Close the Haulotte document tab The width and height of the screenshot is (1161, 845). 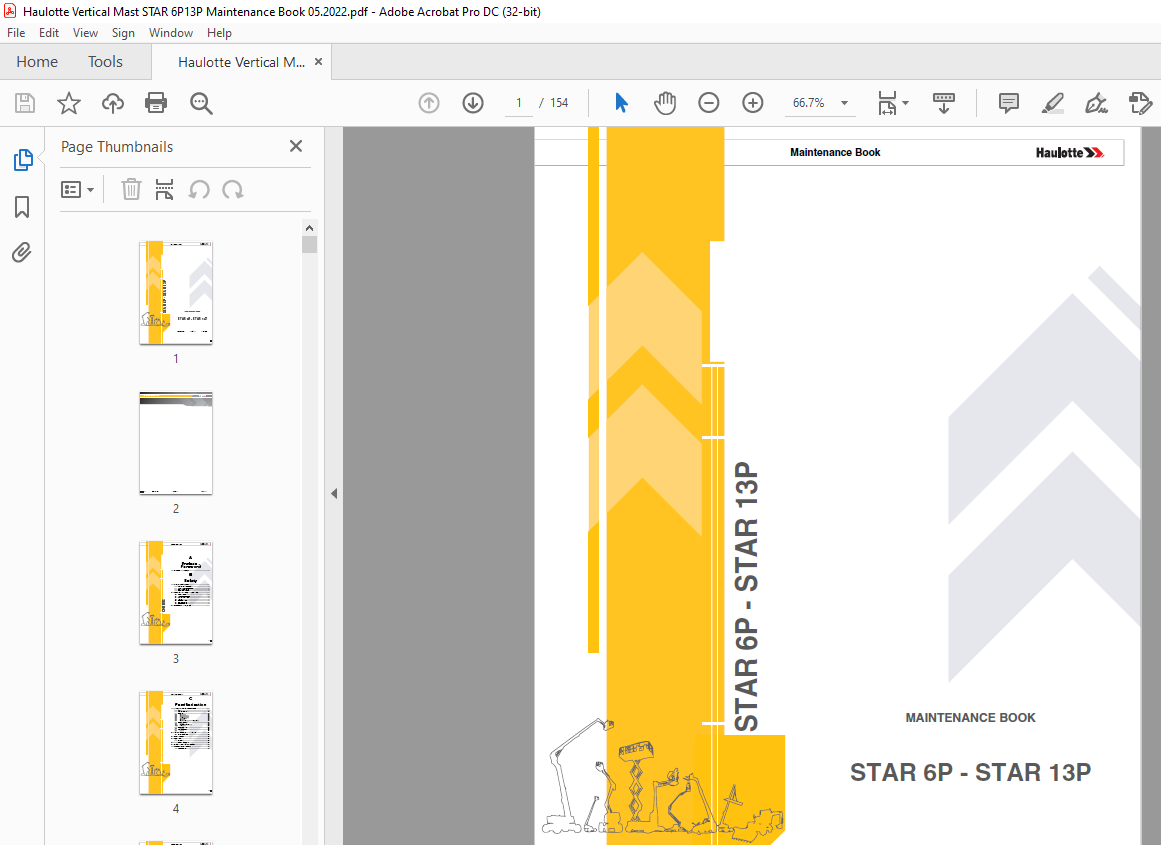click(x=318, y=61)
